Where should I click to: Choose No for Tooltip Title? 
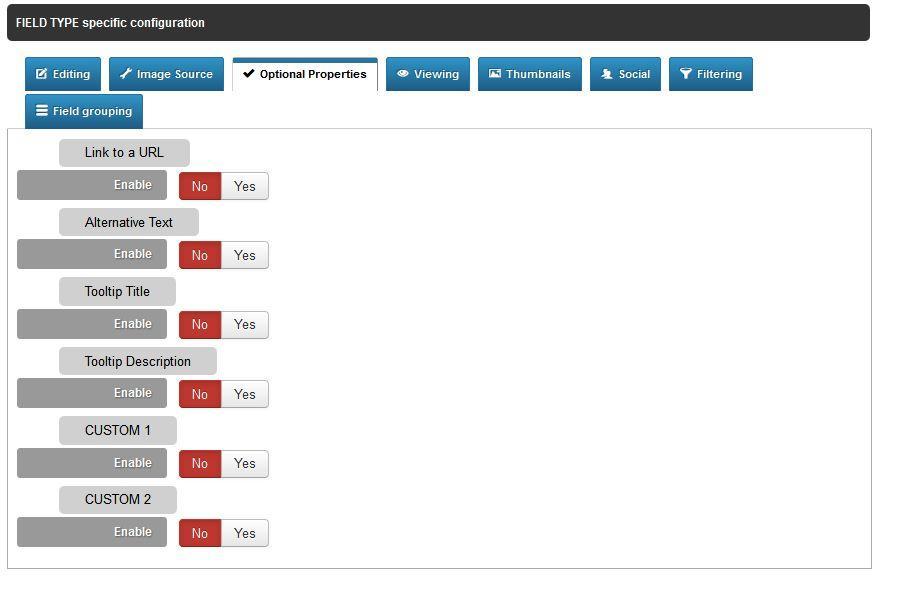200,325
